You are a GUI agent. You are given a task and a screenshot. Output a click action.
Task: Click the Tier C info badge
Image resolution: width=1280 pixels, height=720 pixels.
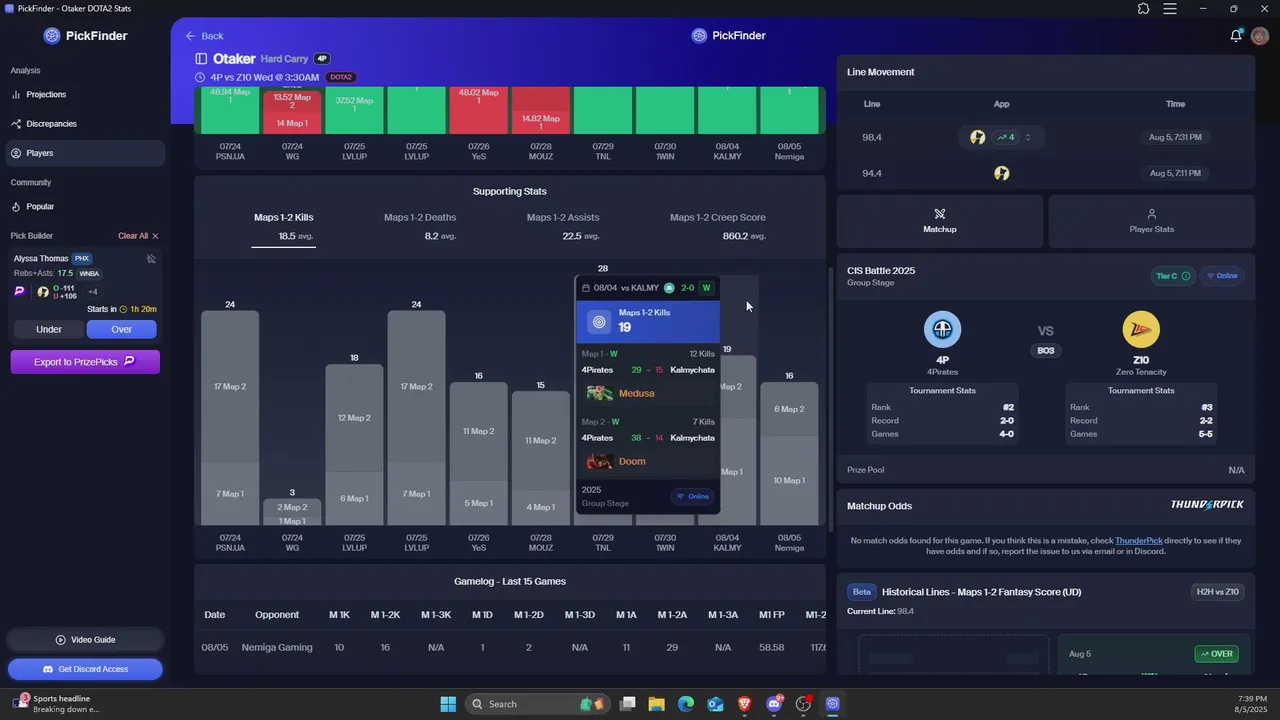click(1173, 276)
